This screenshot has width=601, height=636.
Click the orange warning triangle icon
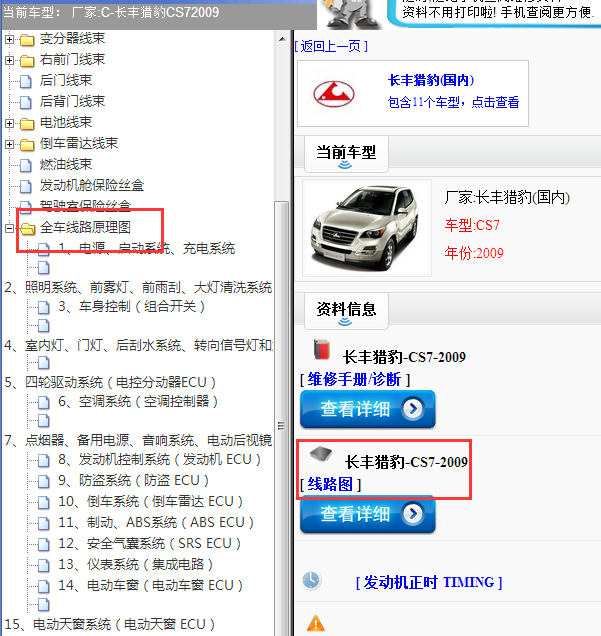tap(316, 623)
